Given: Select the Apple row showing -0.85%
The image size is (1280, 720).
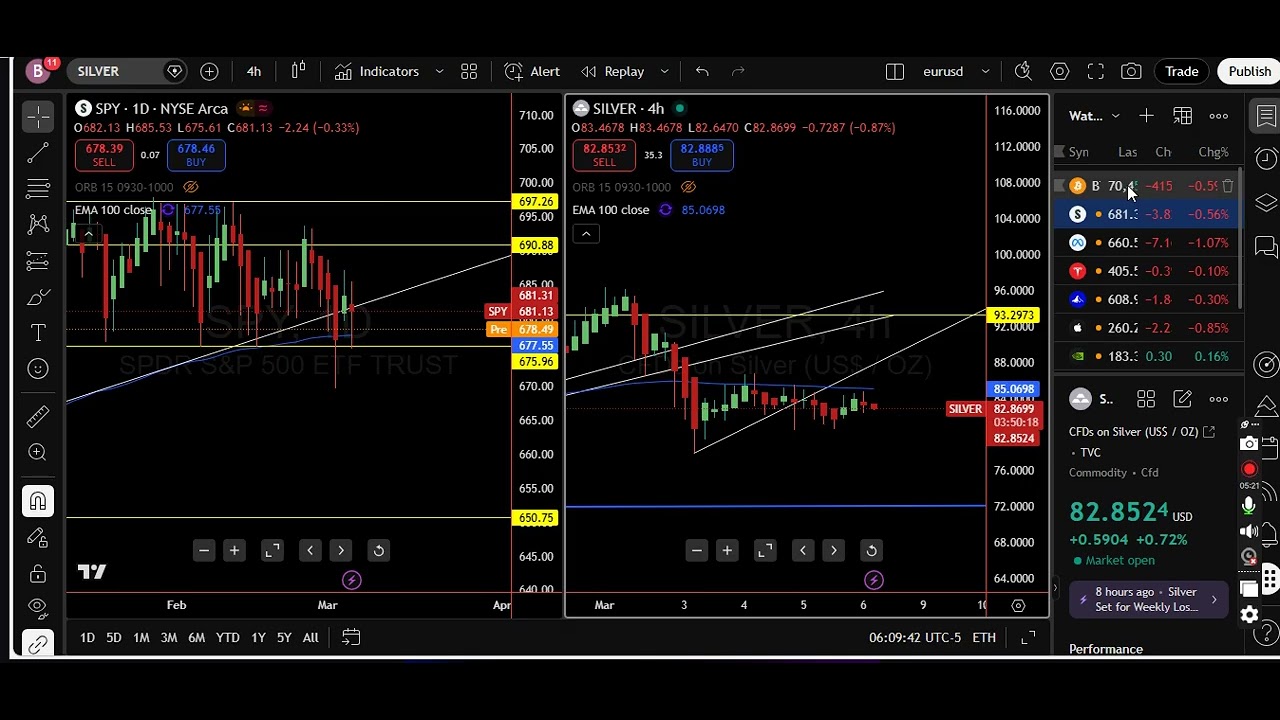Looking at the screenshot, I should click(x=1148, y=327).
